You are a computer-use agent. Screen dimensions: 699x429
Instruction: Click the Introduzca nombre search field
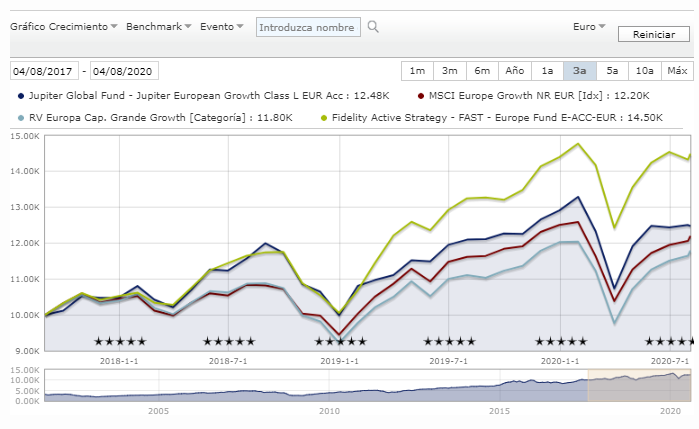(x=308, y=27)
